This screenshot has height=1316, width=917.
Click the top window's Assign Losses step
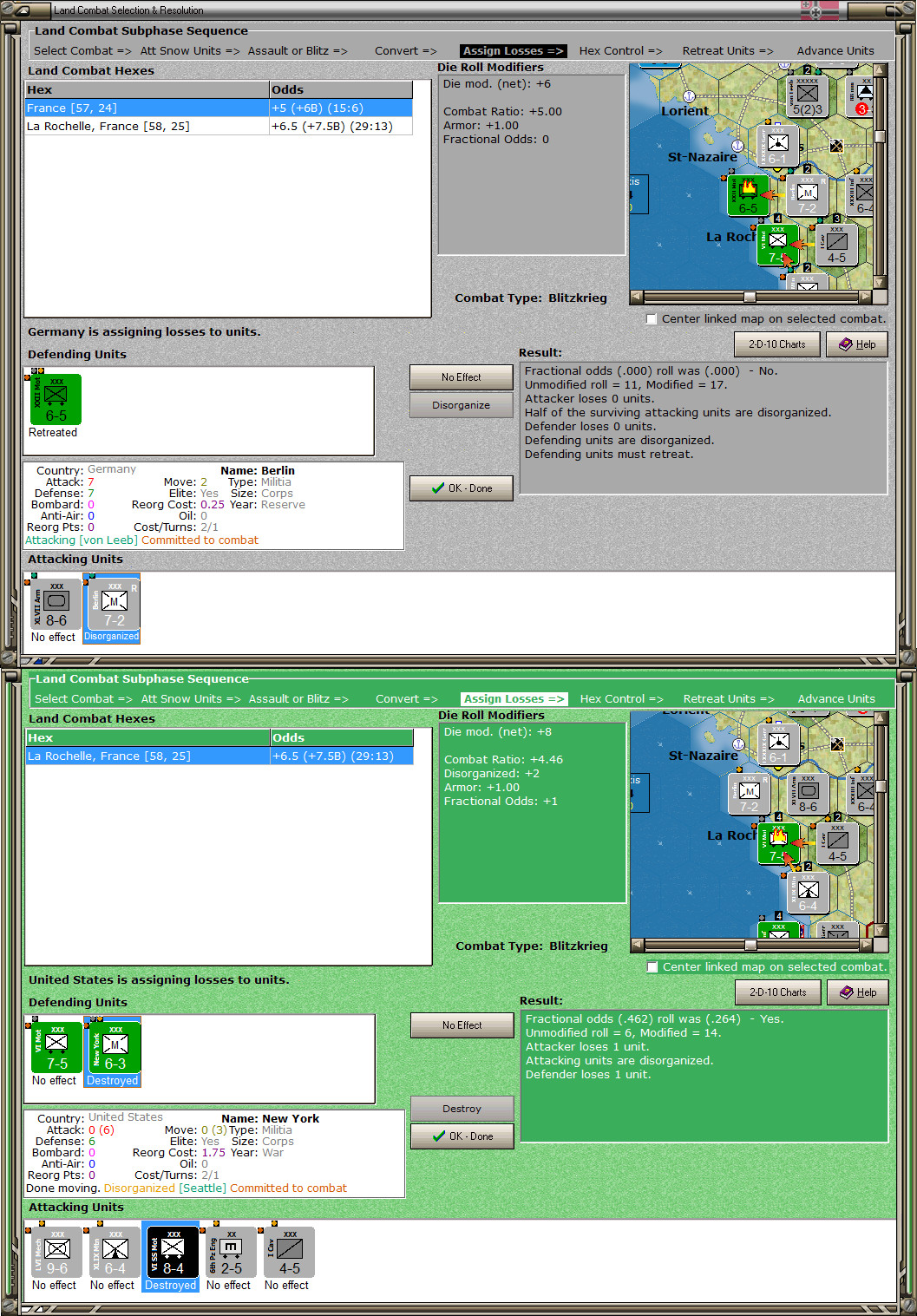[513, 51]
